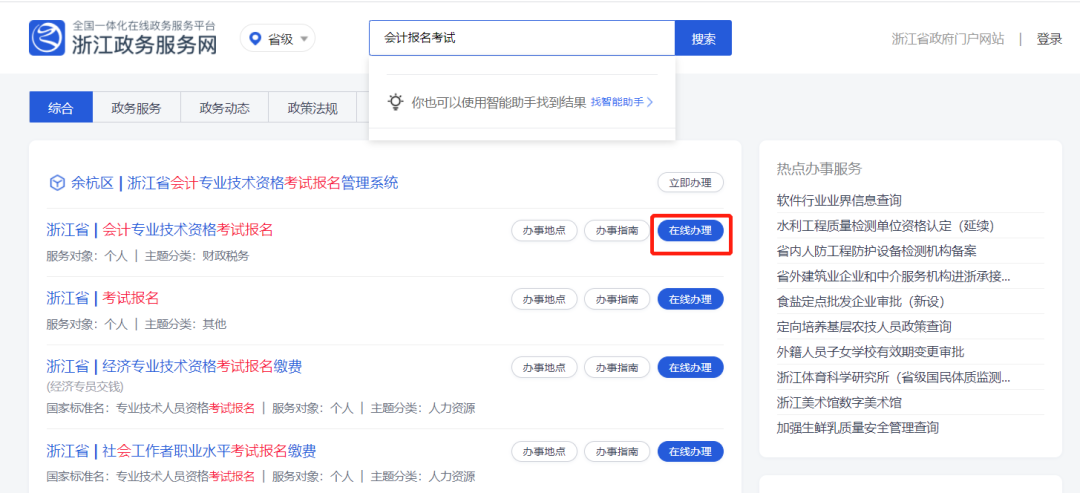Click the 登录 link
The width and height of the screenshot is (1080, 493).
[1049, 39]
